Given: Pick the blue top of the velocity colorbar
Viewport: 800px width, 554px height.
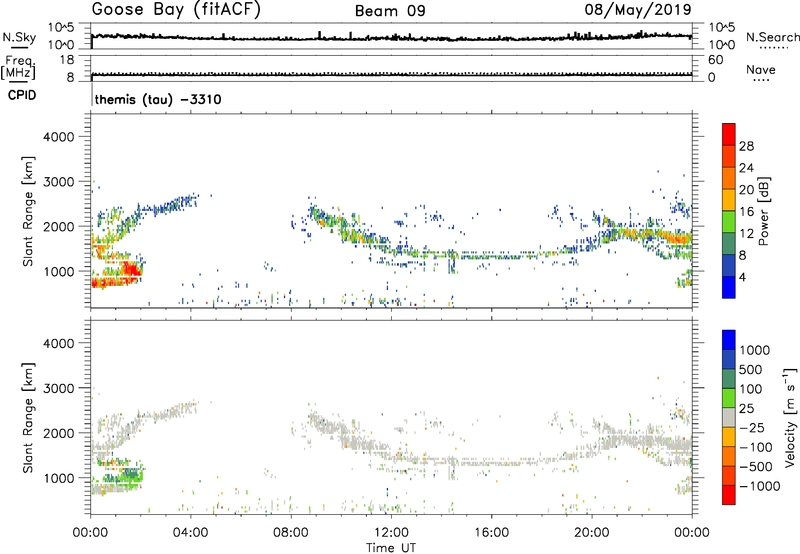Looking at the screenshot, I should [729, 340].
